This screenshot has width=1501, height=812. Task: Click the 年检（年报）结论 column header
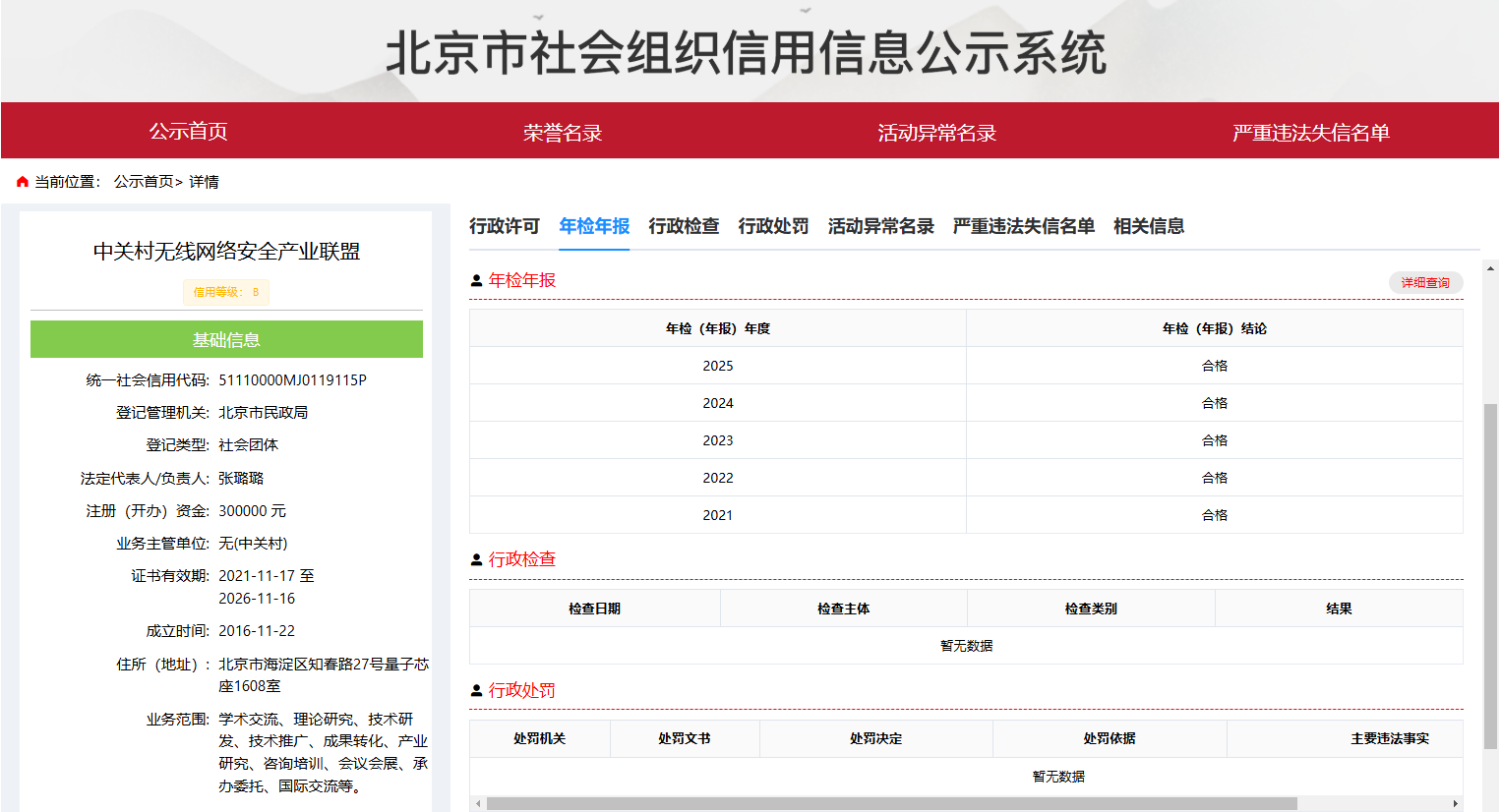point(1215,328)
